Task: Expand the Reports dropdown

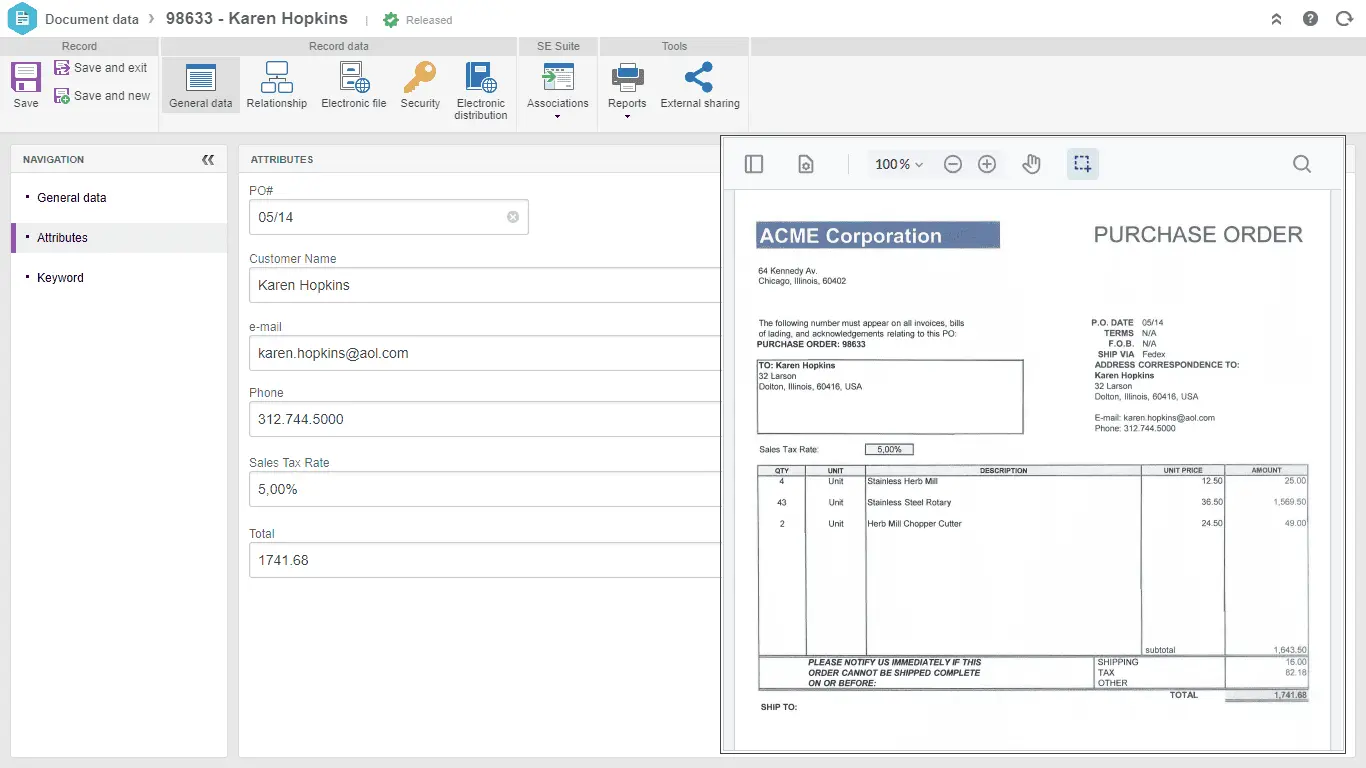Action: pyautogui.click(x=627, y=116)
